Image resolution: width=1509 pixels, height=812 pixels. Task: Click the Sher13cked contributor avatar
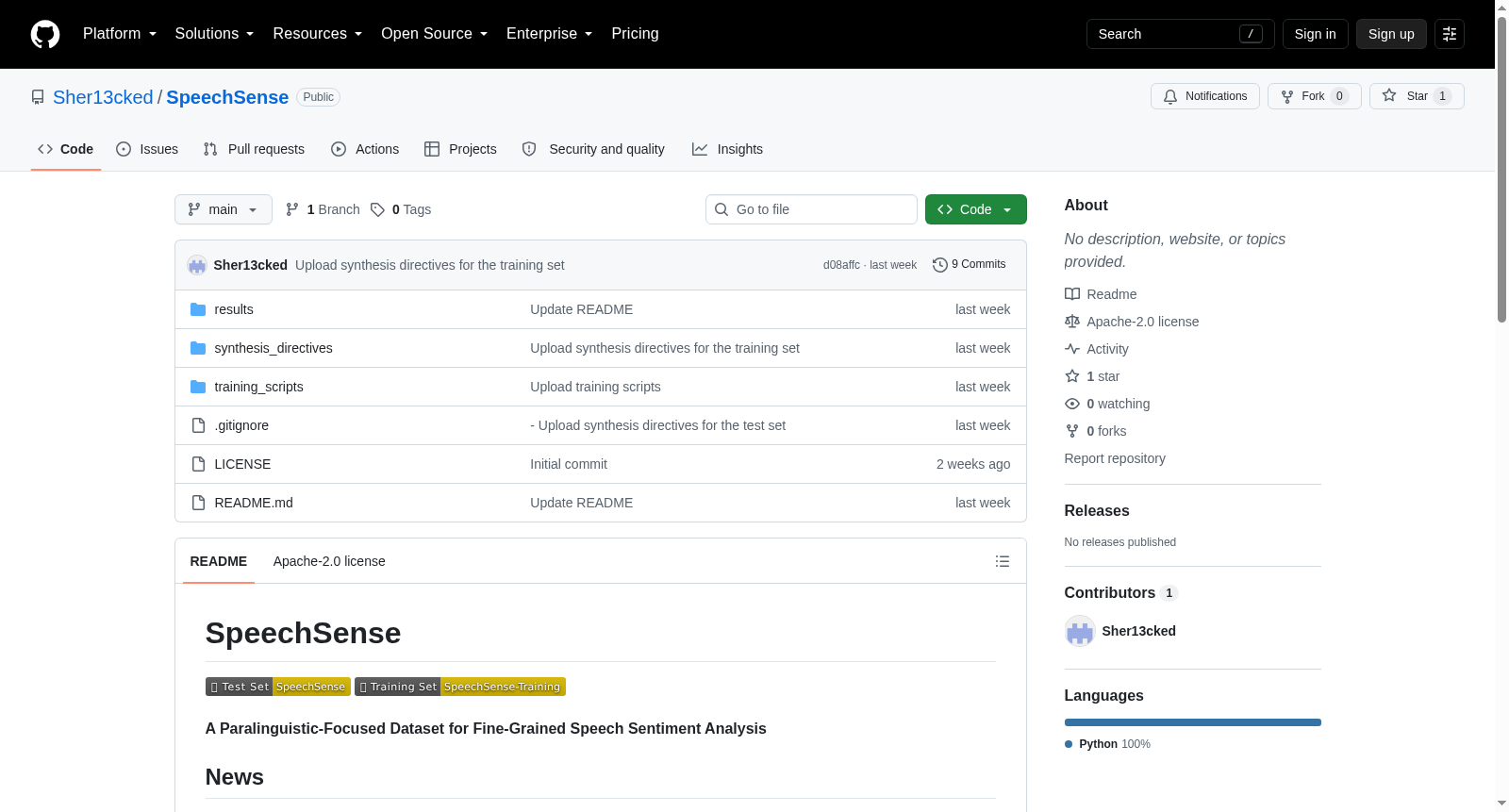pos(1080,631)
